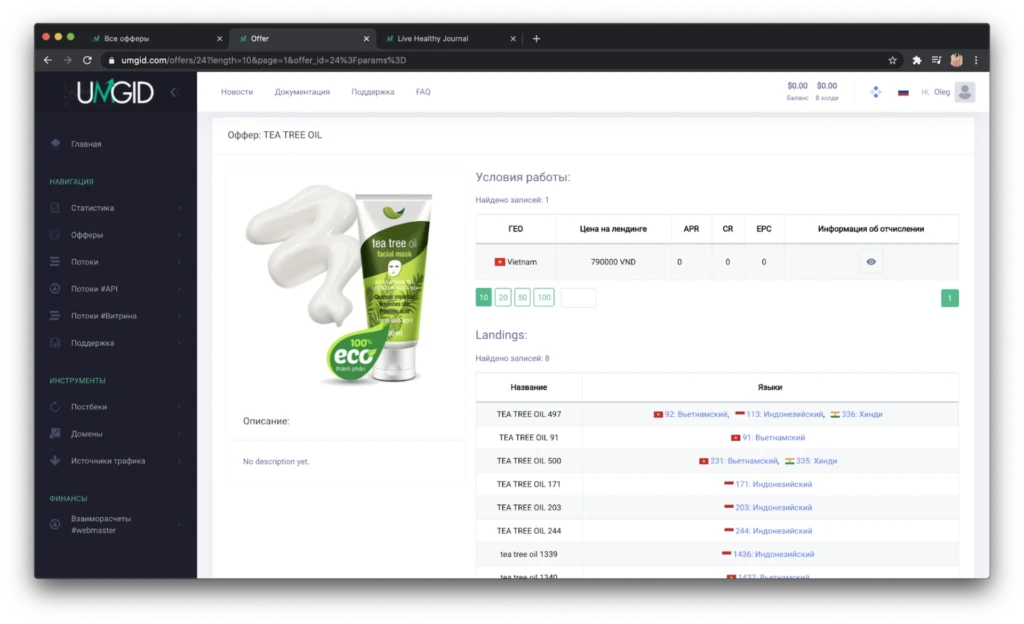Go forward in browser history
The image size is (1024, 624).
pos(67,60)
